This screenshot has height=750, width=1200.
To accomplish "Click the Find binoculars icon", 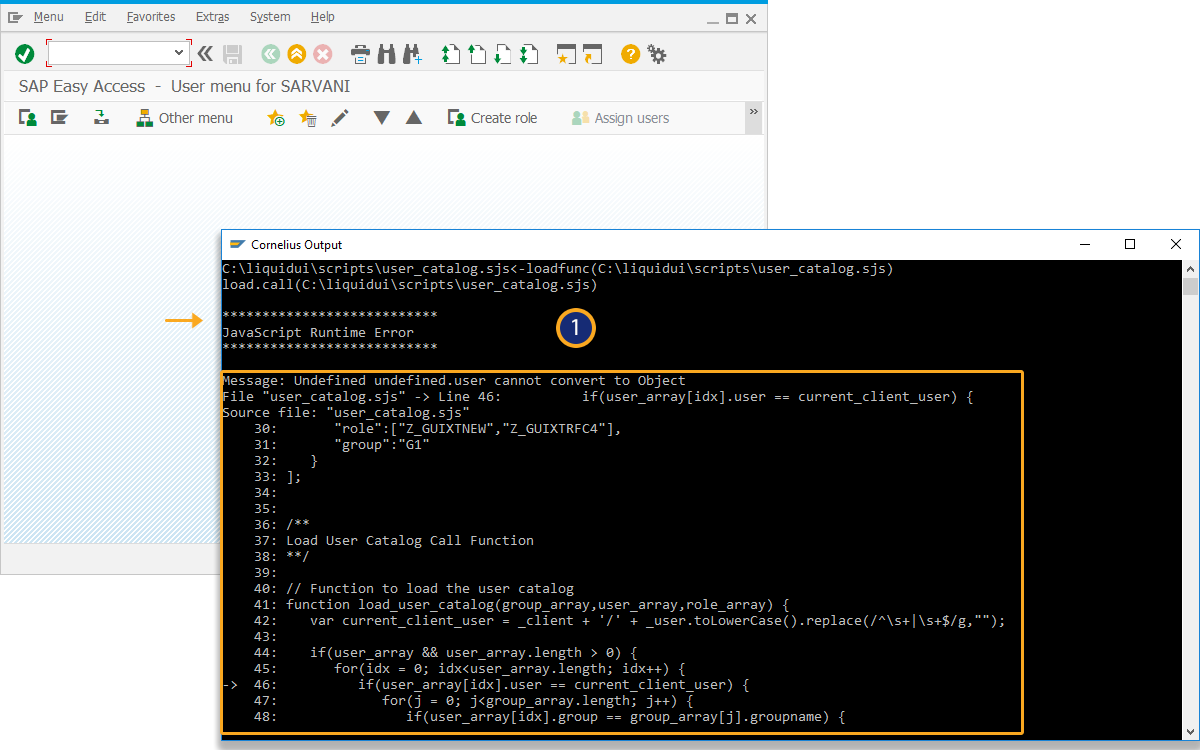I will (x=387, y=54).
